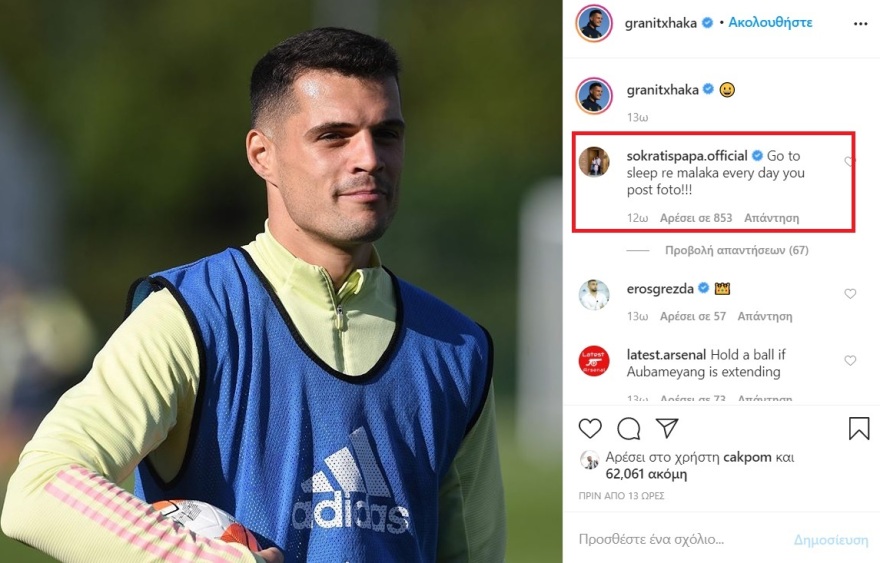Reply to erosgrezda via Απάντηση
Image resolution: width=880 pixels, height=563 pixels.
click(764, 316)
